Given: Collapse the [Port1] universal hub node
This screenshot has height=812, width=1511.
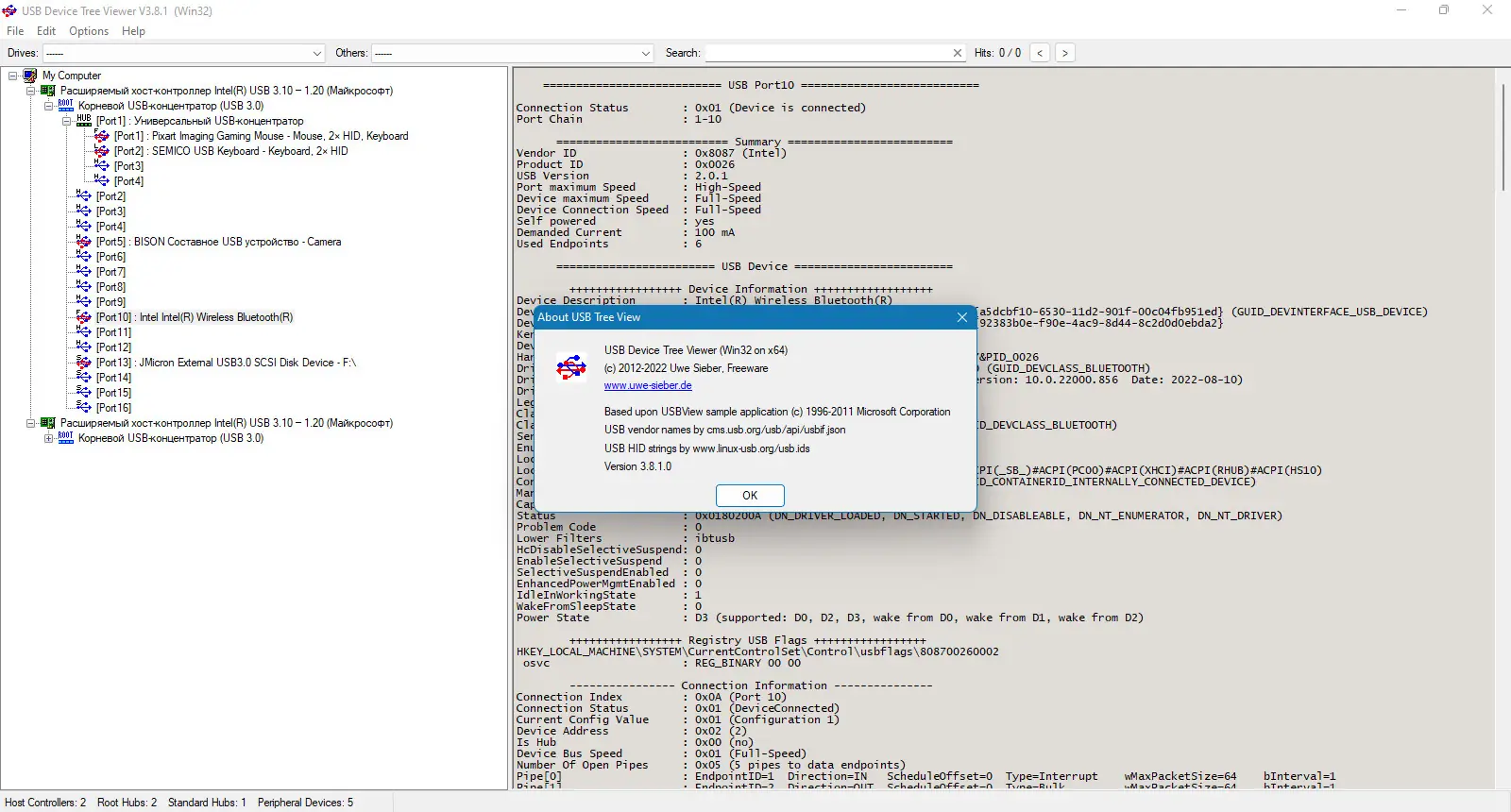Looking at the screenshot, I should tap(67, 121).
